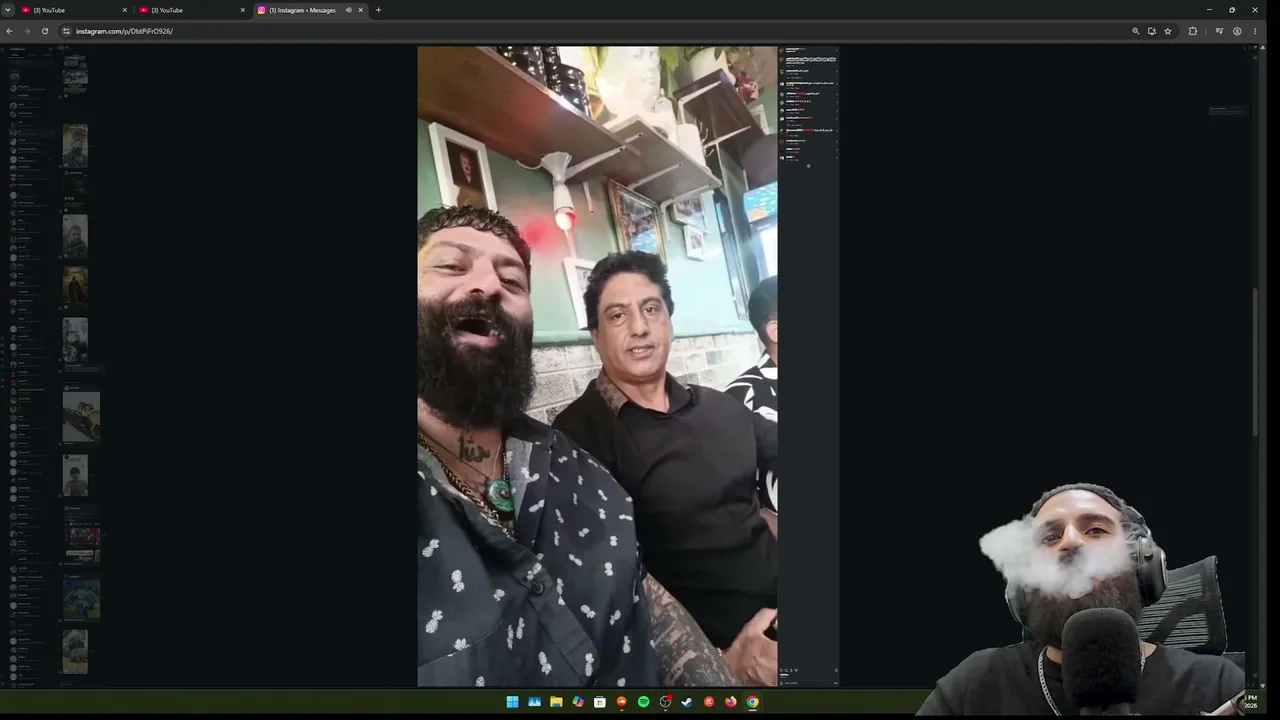This screenshot has width=1280, height=720.
Task: Mute the Instagram tab audio
Action: click(x=348, y=10)
